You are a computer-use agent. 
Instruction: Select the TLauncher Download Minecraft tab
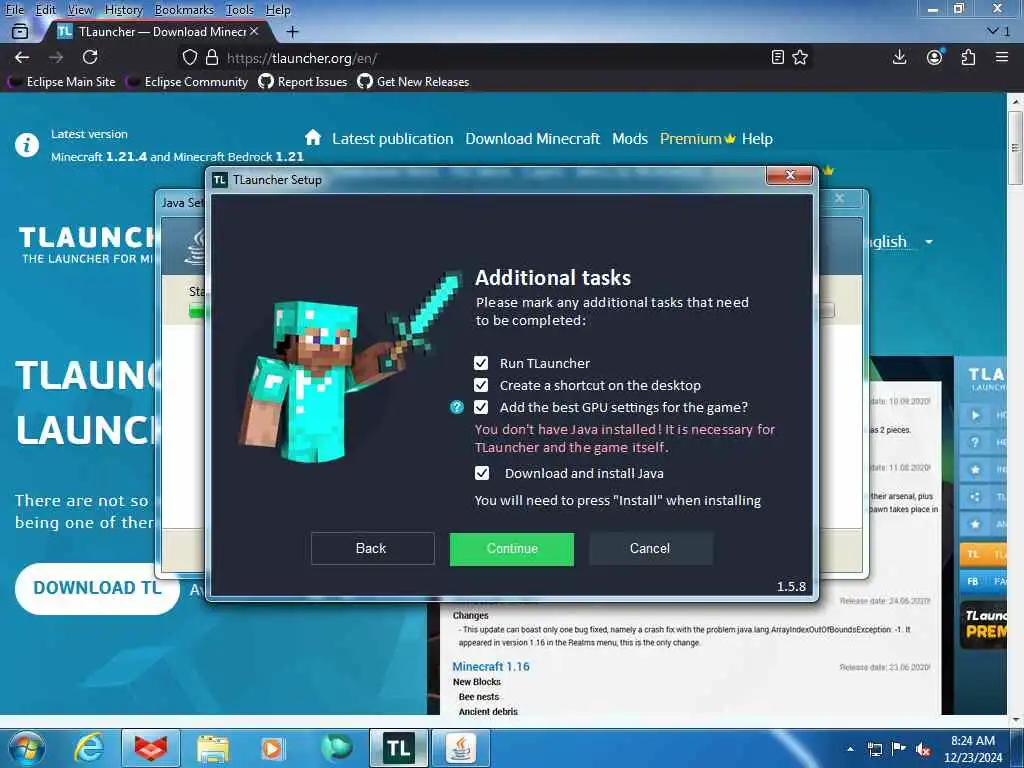(155, 31)
